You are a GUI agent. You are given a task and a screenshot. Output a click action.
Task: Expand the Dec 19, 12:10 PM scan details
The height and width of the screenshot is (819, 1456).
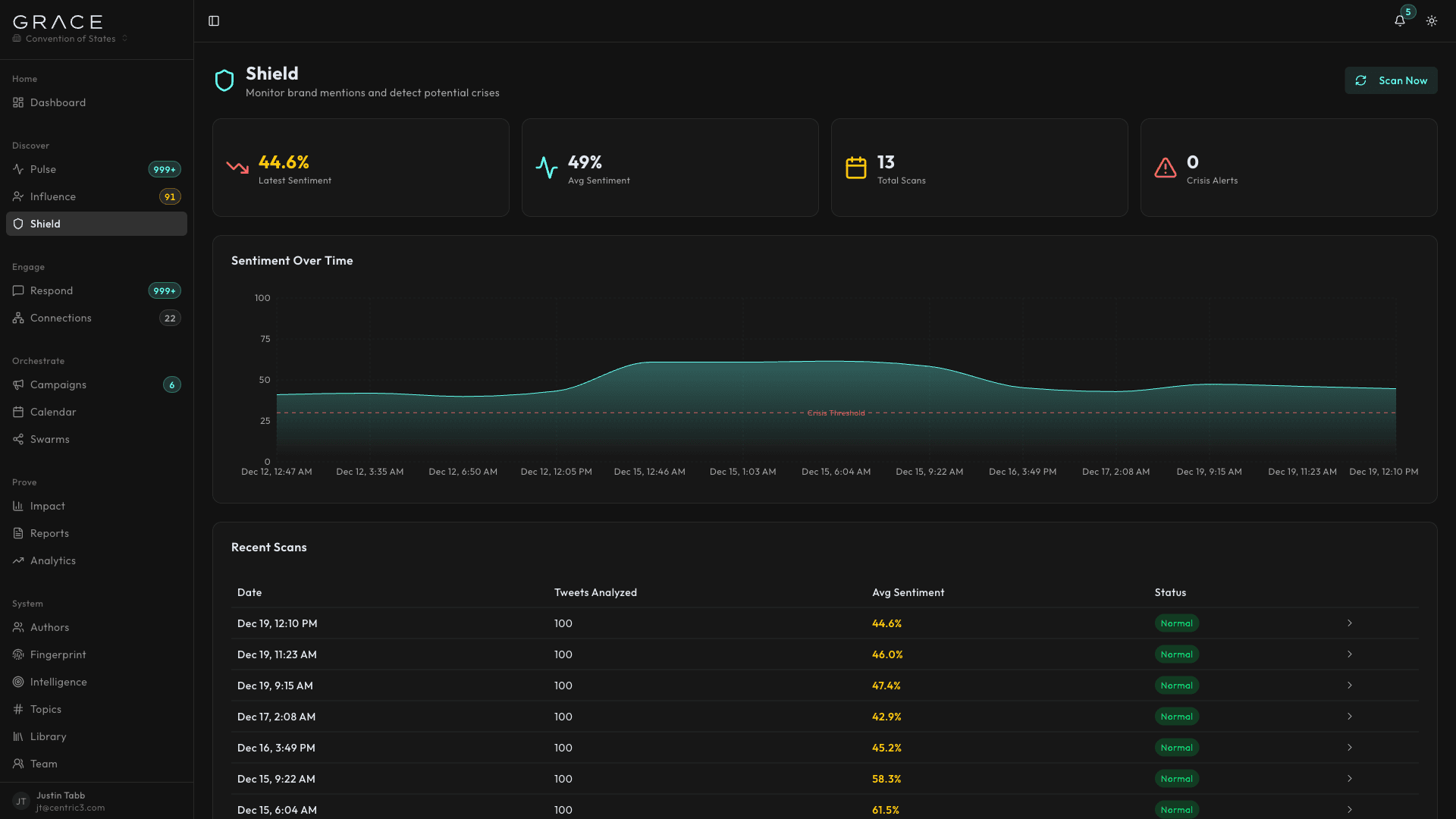coord(1350,623)
